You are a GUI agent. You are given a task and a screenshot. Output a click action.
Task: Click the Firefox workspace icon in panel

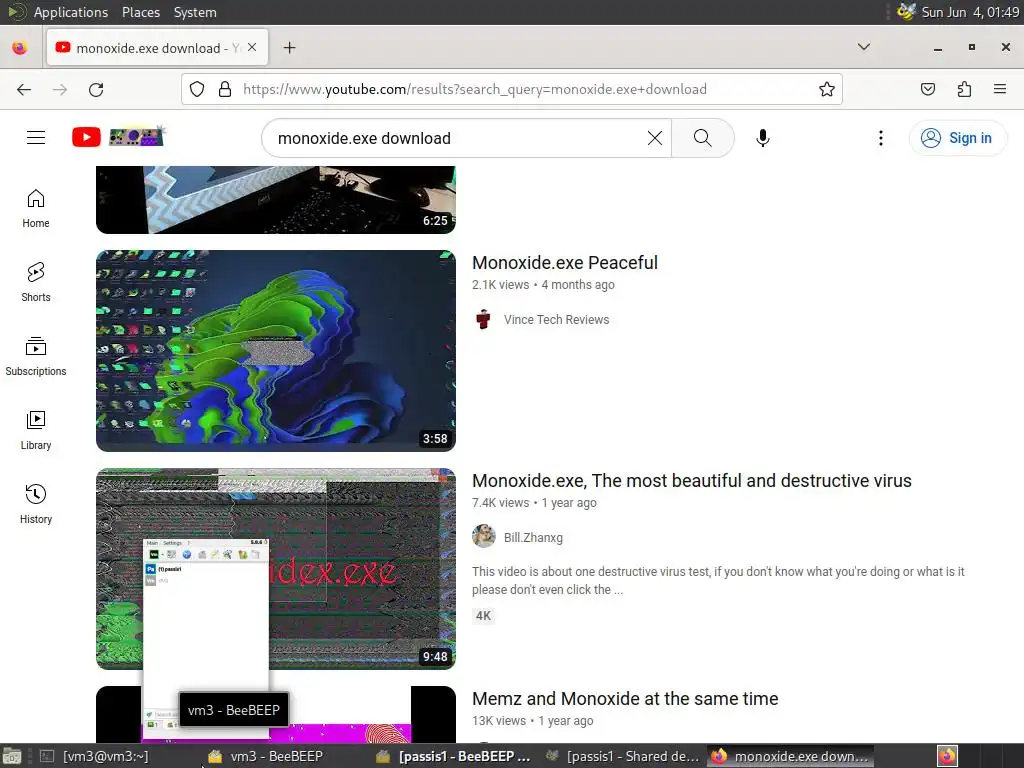point(947,756)
